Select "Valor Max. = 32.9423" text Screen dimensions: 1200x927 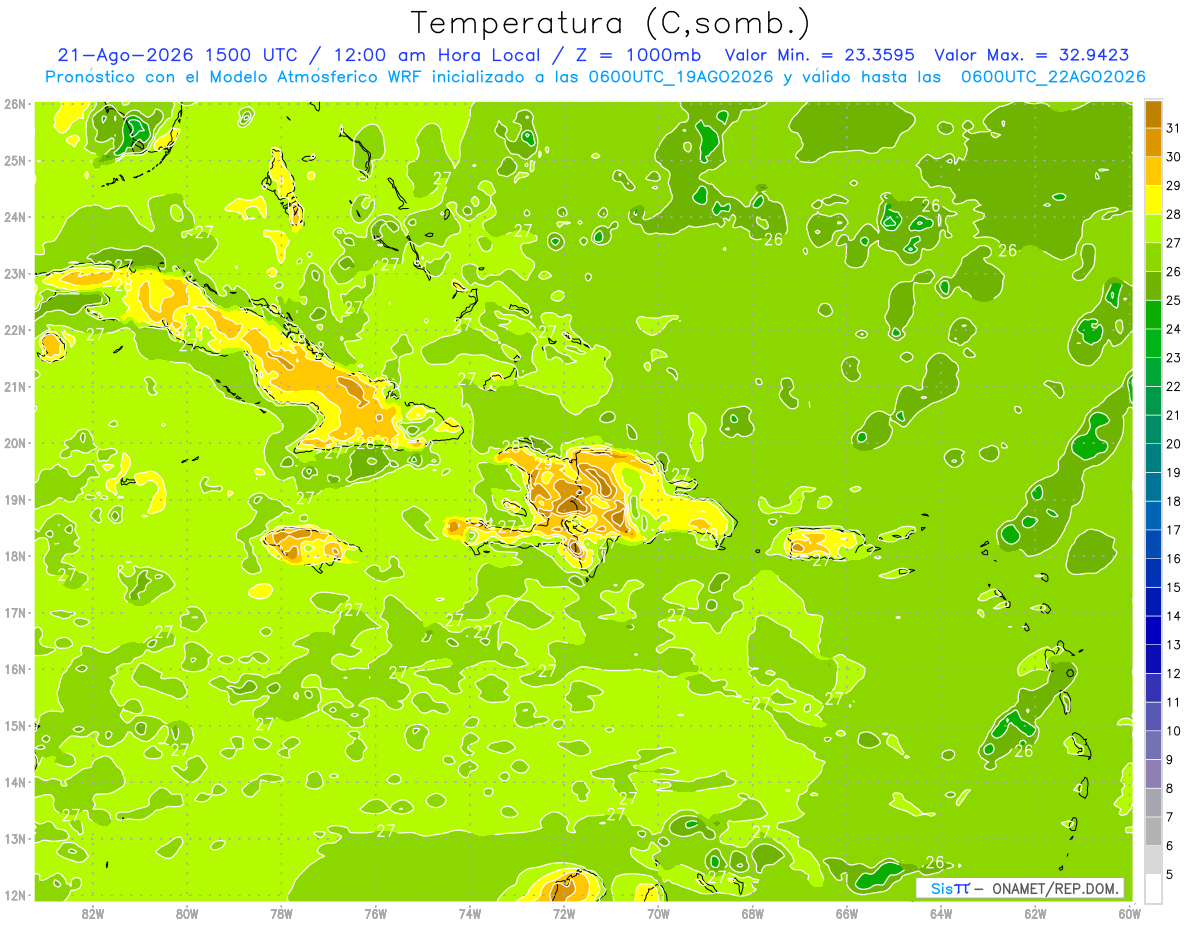pos(1032,55)
